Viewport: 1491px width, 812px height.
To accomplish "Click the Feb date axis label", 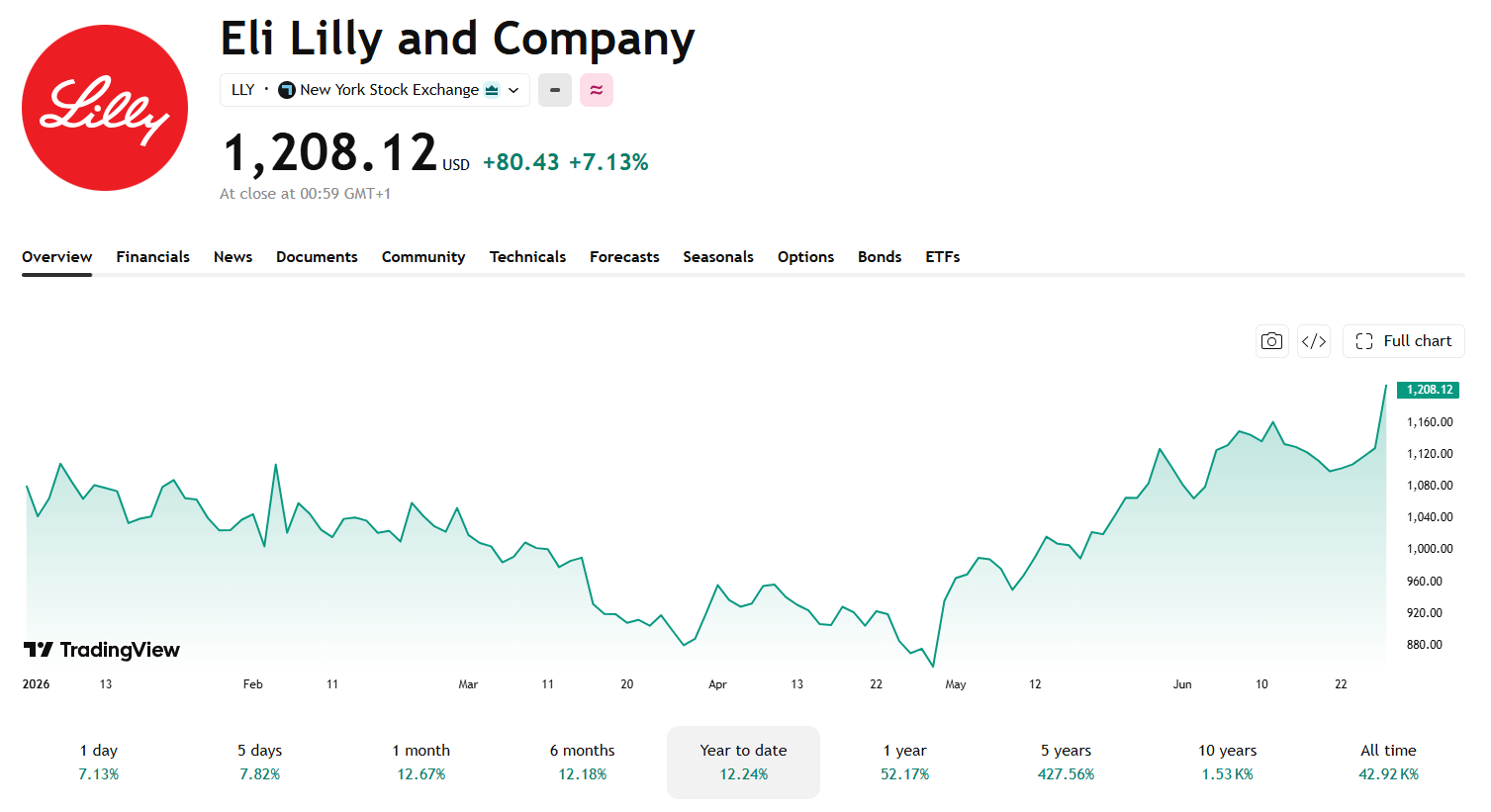I will pos(253,684).
